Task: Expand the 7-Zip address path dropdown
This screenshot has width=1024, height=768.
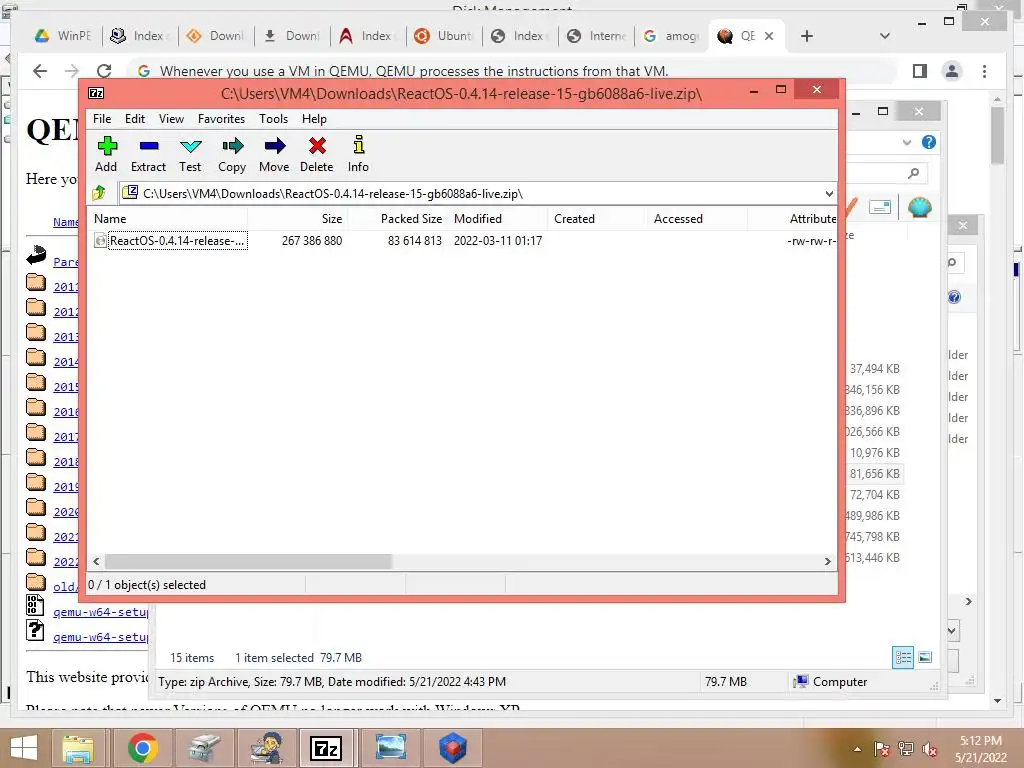Action: click(x=829, y=194)
